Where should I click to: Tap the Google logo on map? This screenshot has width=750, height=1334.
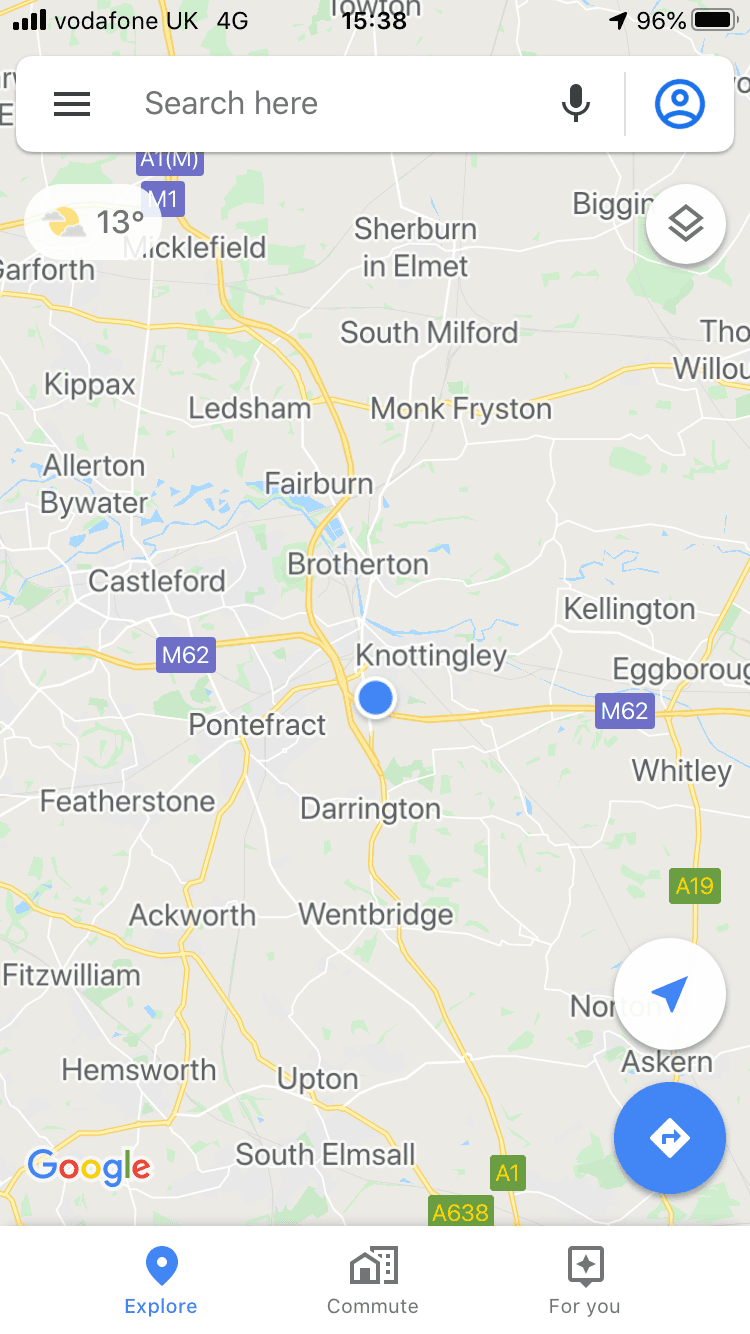[x=89, y=1167]
